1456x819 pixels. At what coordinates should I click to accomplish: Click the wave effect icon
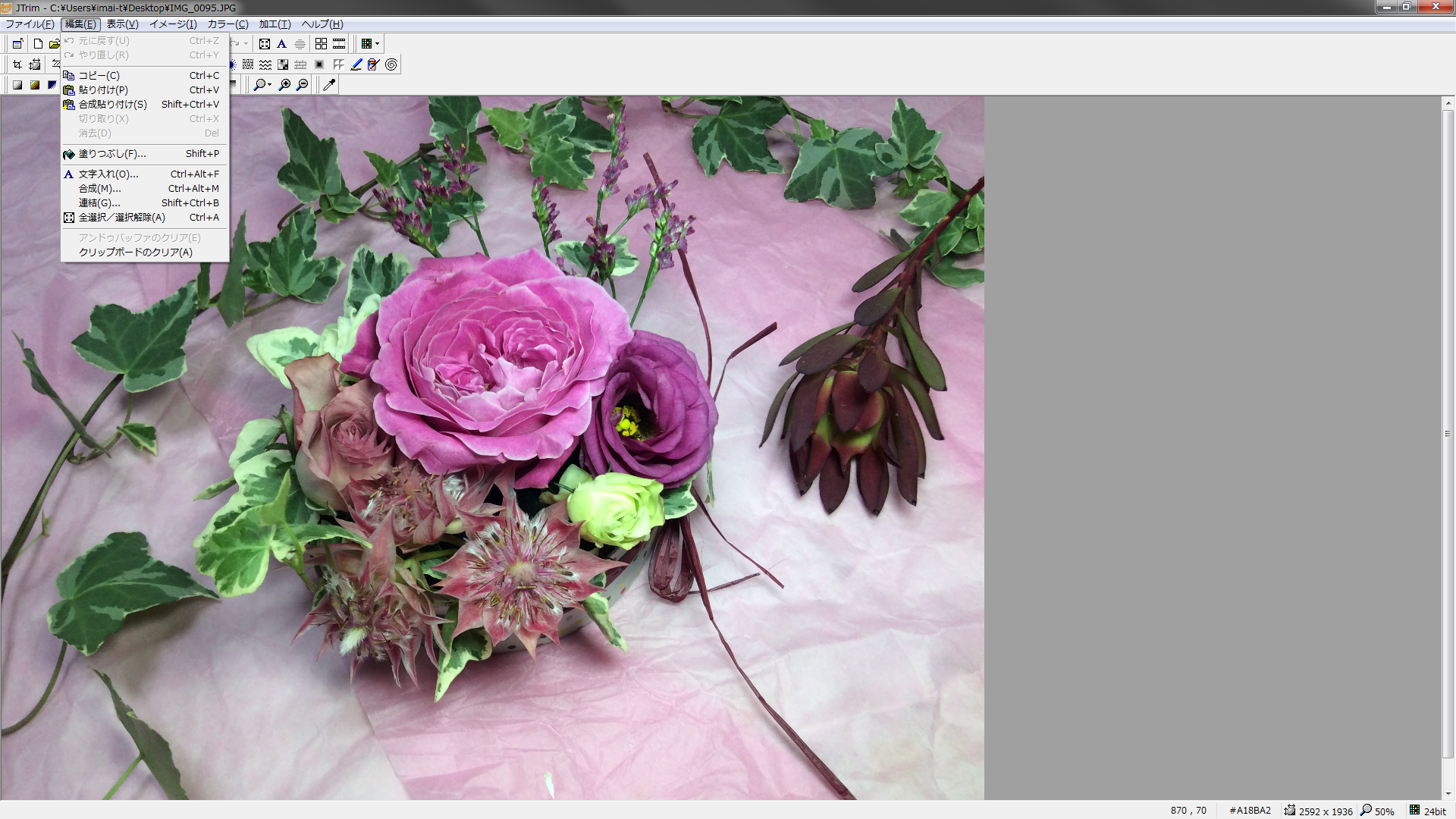[265, 64]
